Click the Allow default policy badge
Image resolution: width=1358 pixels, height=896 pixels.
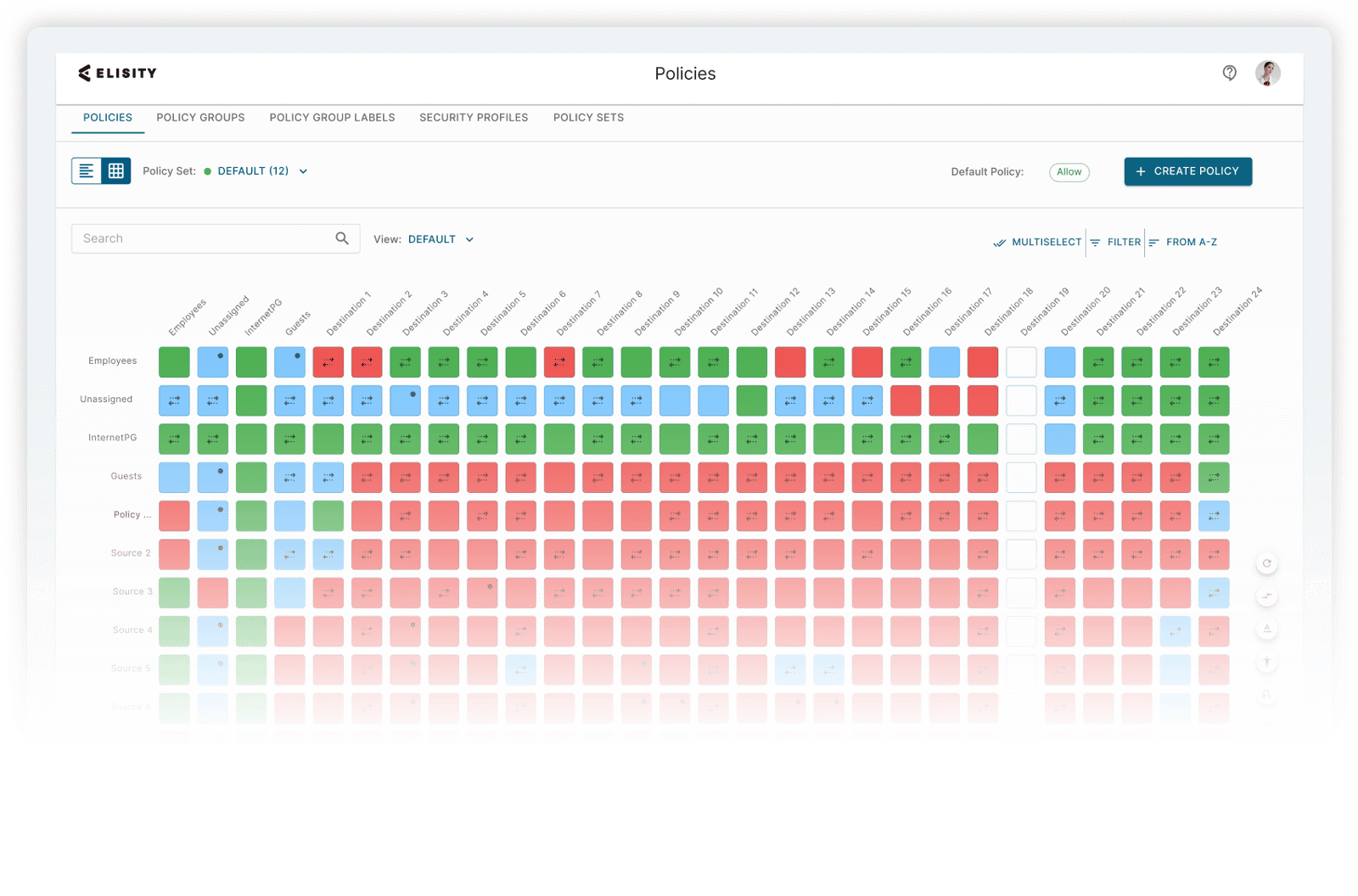click(x=1069, y=172)
